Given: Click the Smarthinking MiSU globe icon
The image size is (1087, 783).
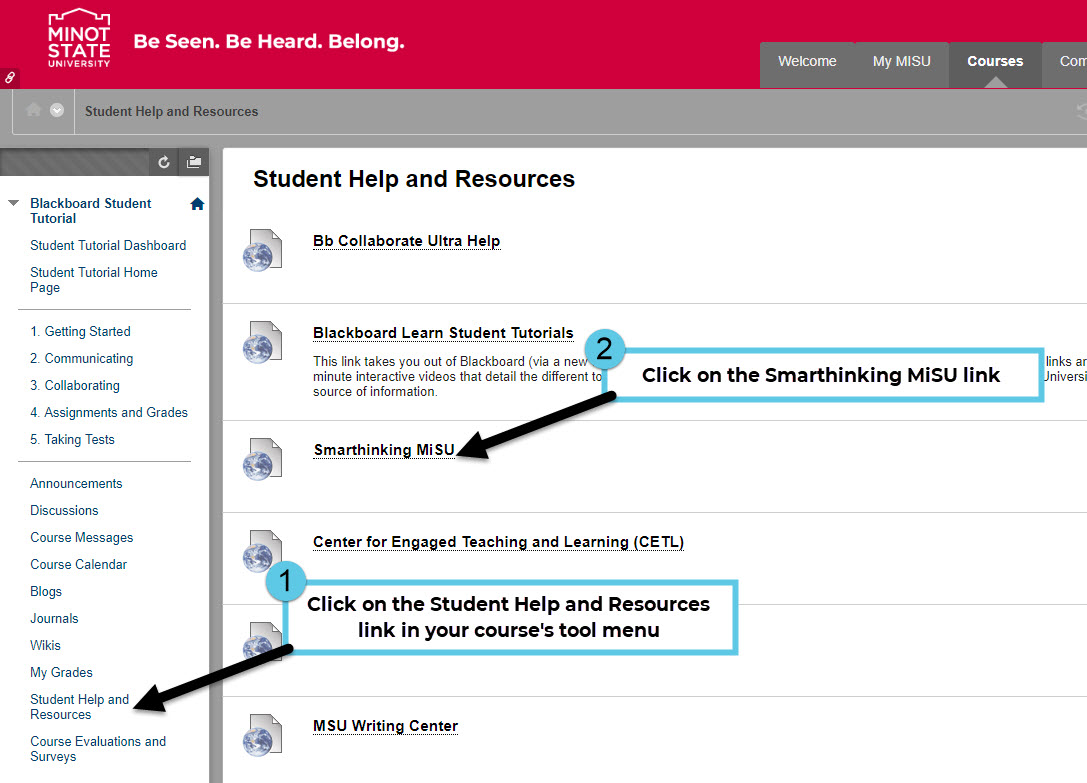Looking at the screenshot, I should pyautogui.click(x=261, y=458).
